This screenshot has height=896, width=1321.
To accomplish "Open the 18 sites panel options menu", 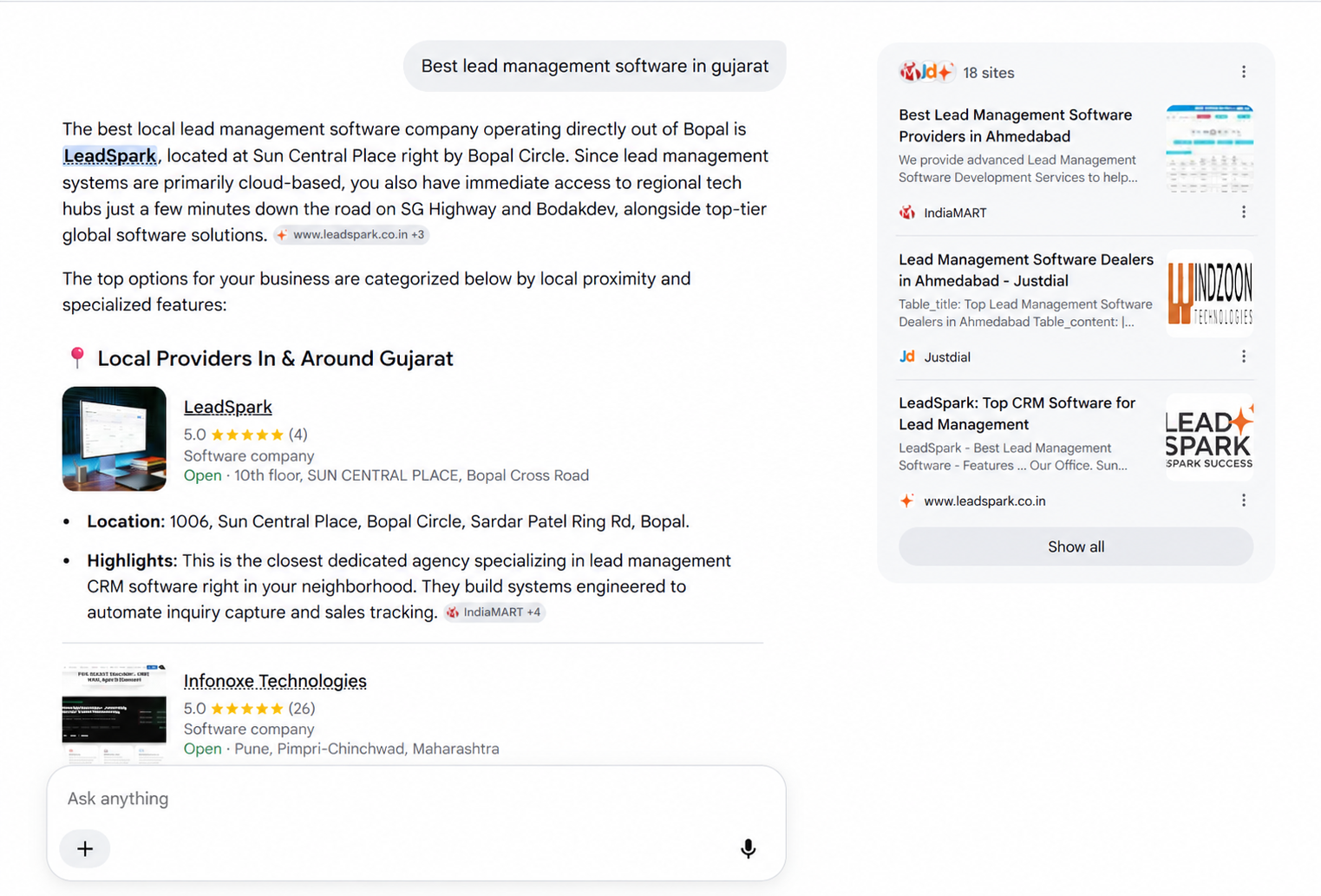I will coord(1243,72).
